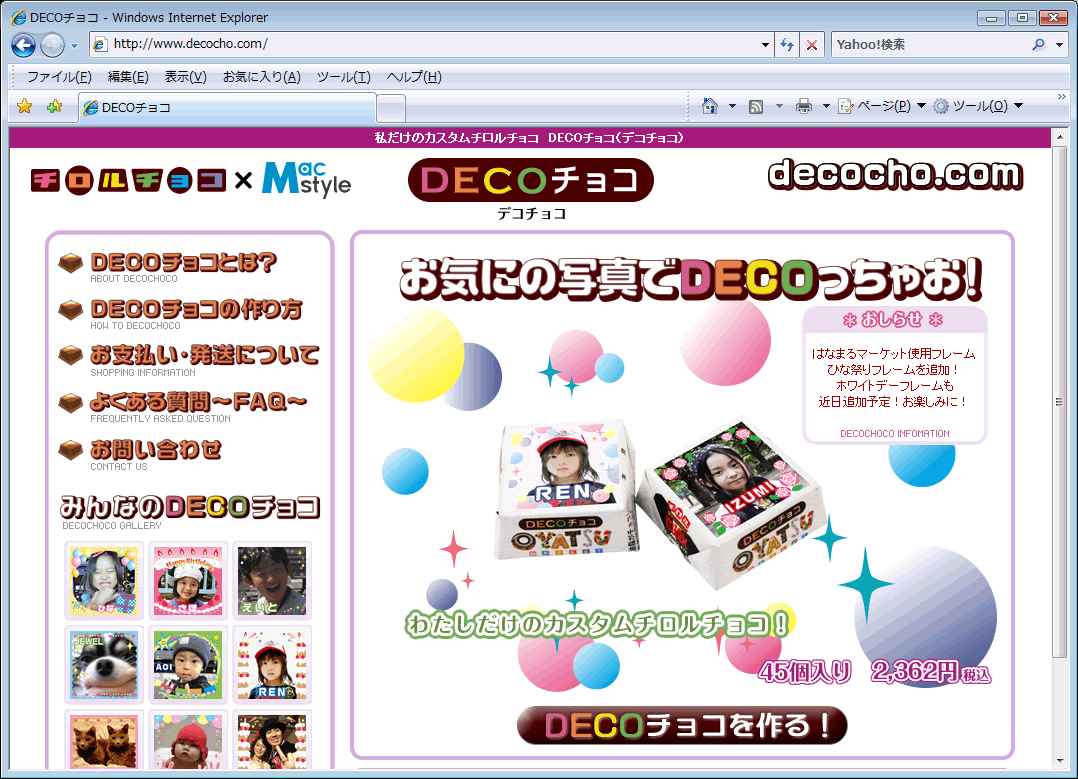Open the お気に入り(A) menu

point(261,77)
